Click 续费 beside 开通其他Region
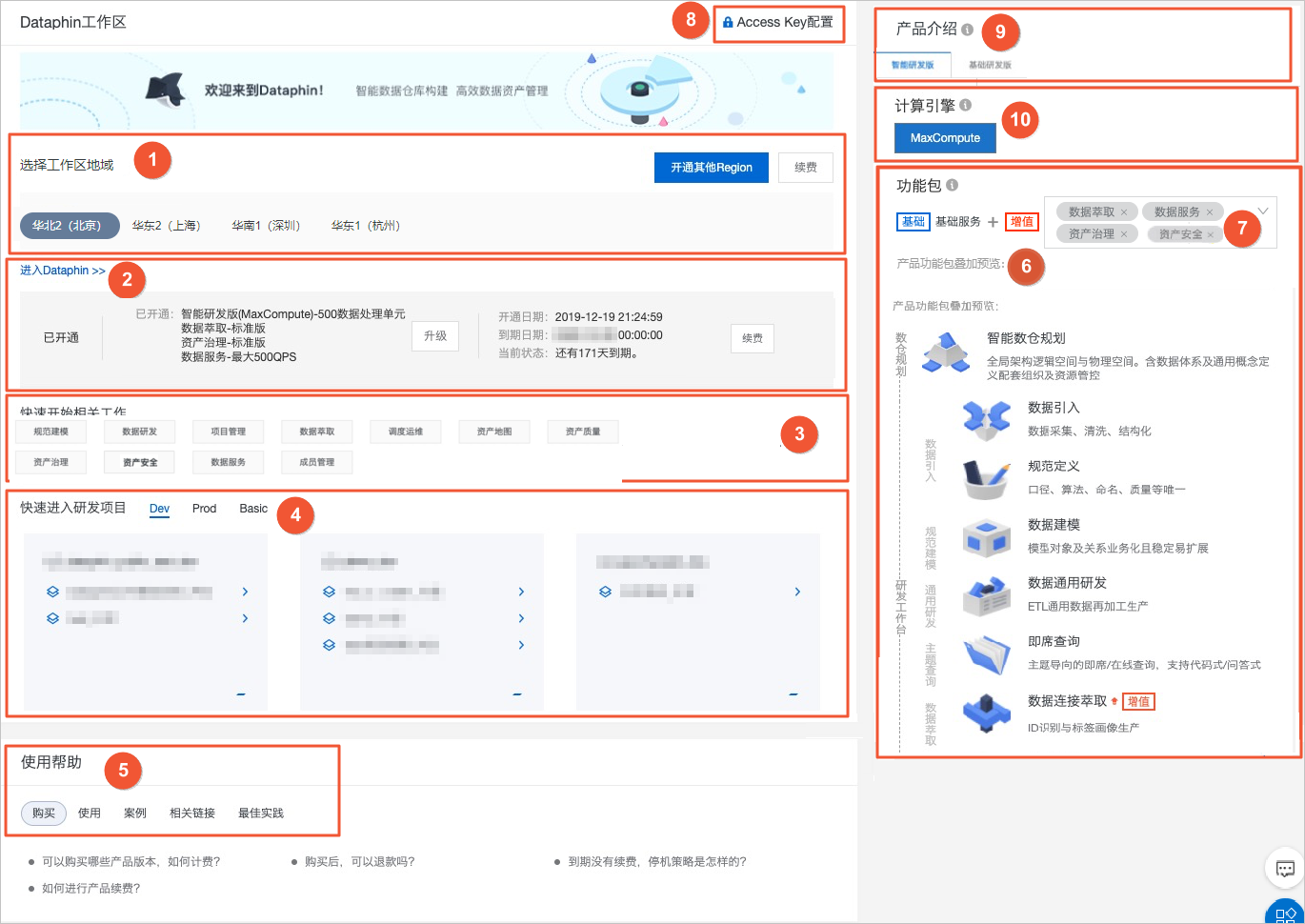This screenshot has height=924, width=1305. (806, 168)
